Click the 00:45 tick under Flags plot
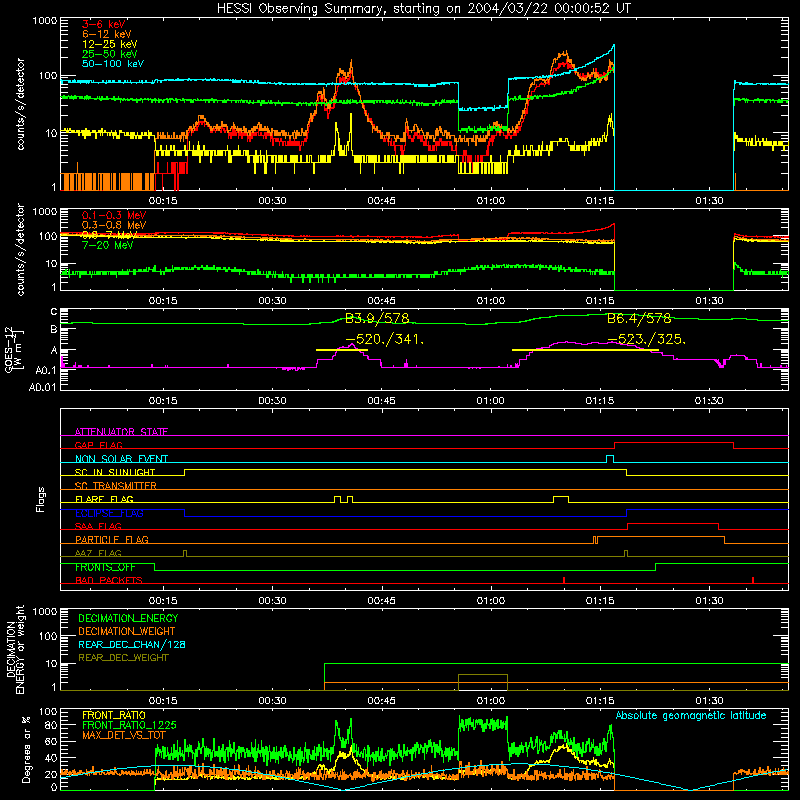Screen dimensions: 800x800 pos(382,601)
